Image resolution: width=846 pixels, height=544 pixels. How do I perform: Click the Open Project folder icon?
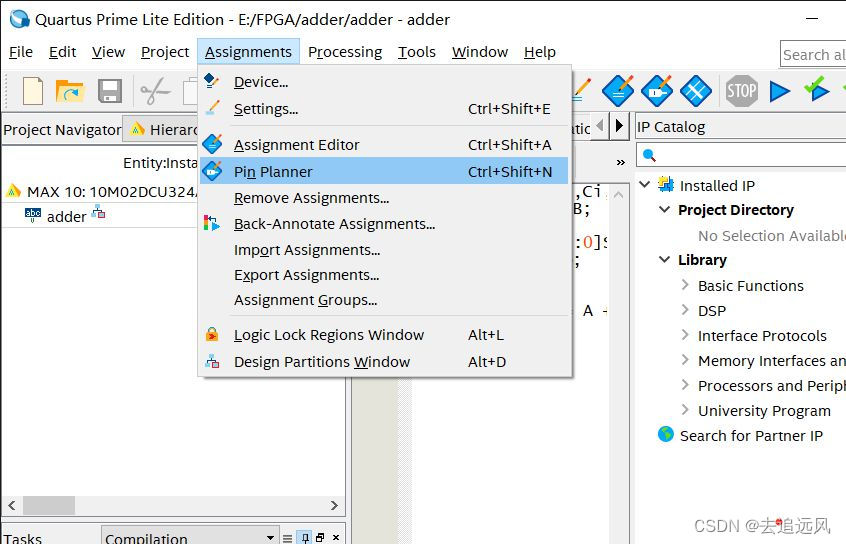[x=70, y=91]
